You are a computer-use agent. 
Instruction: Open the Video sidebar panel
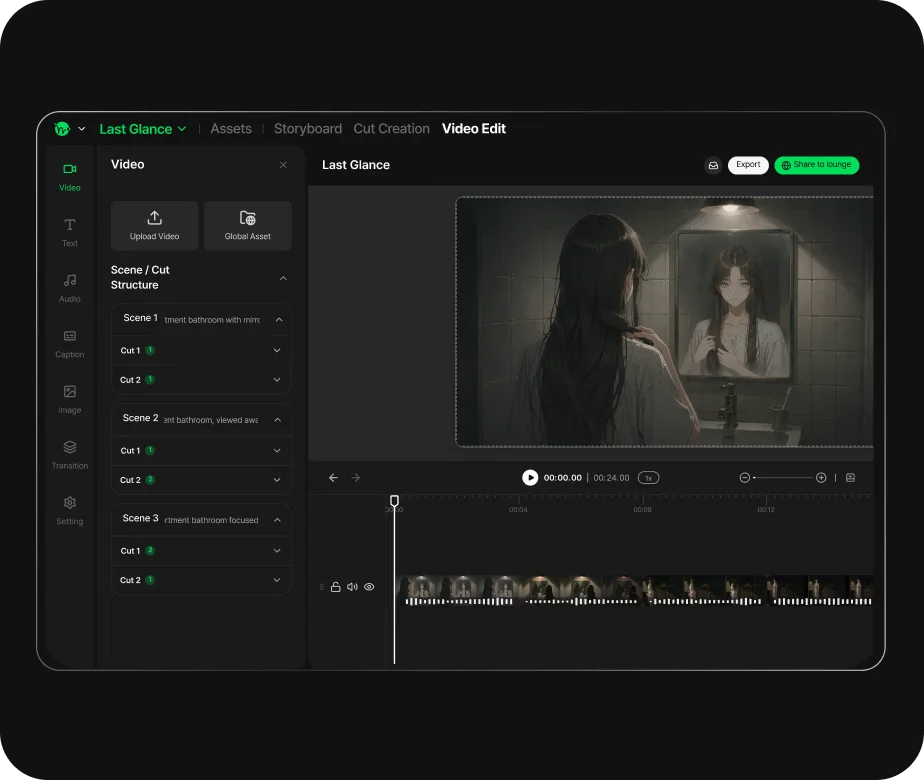coord(70,177)
